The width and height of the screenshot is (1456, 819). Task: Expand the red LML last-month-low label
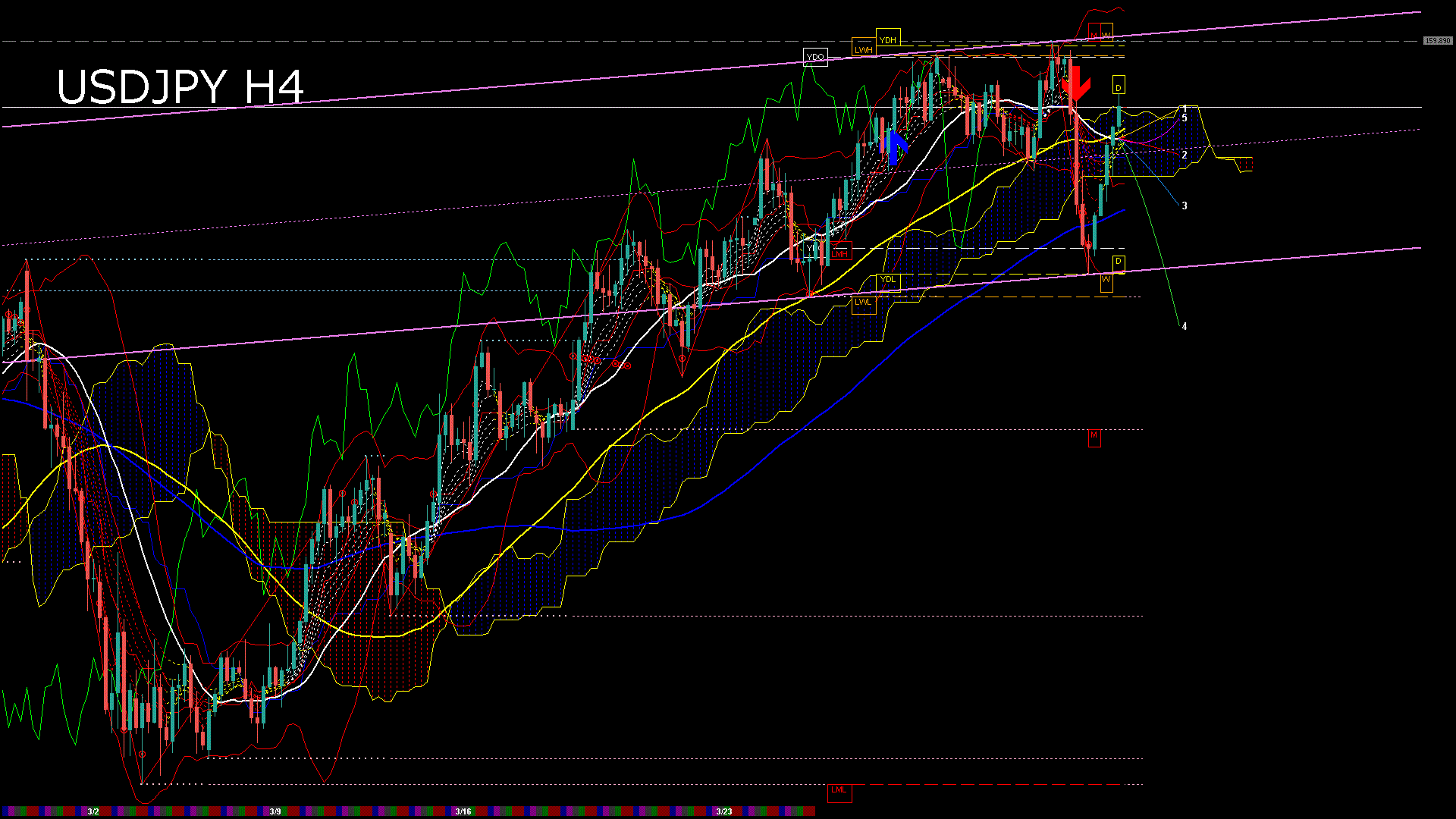click(x=839, y=791)
